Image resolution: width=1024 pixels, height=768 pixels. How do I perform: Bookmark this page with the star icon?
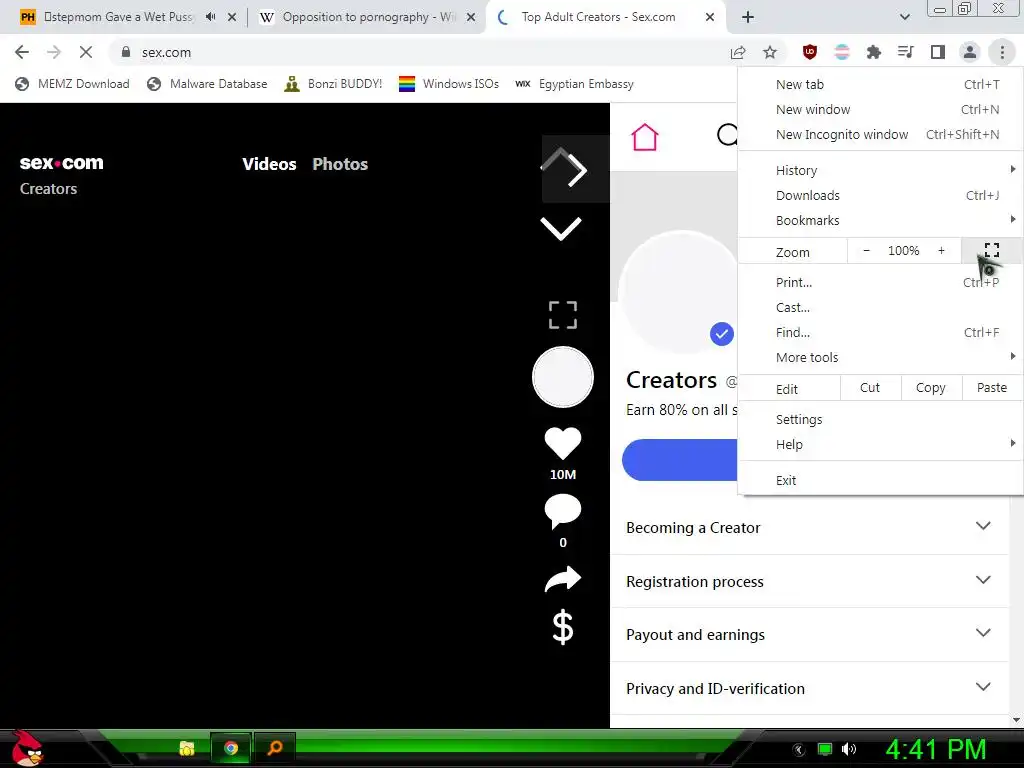pos(770,52)
